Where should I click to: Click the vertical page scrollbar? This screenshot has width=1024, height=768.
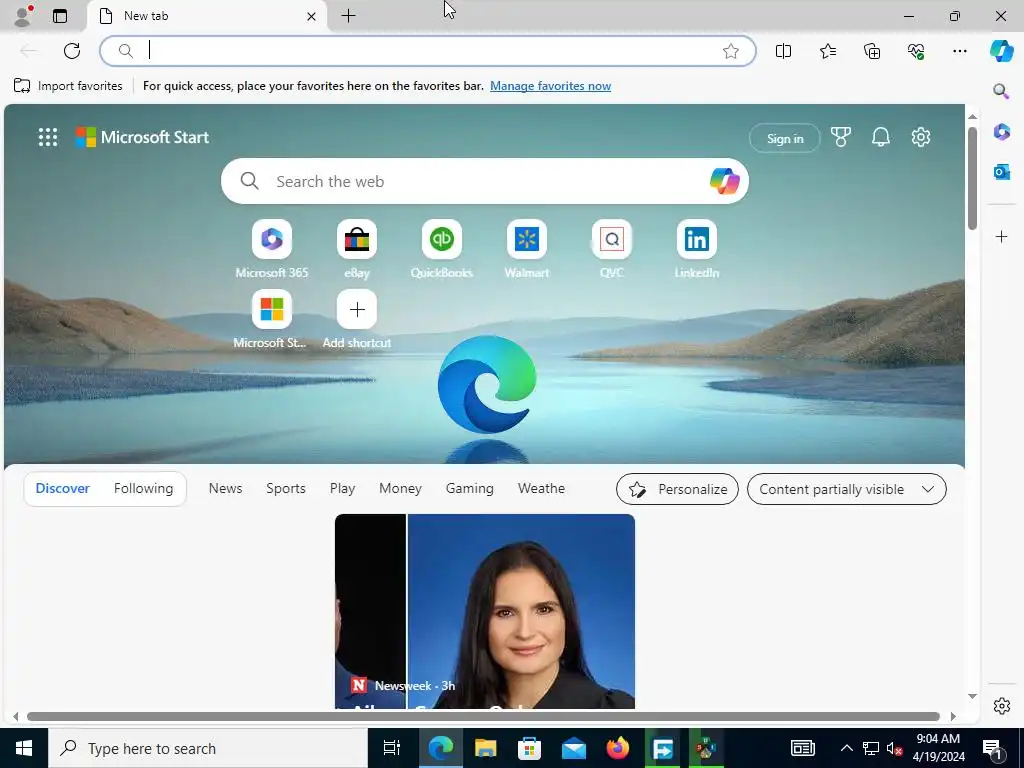point(972,178)
